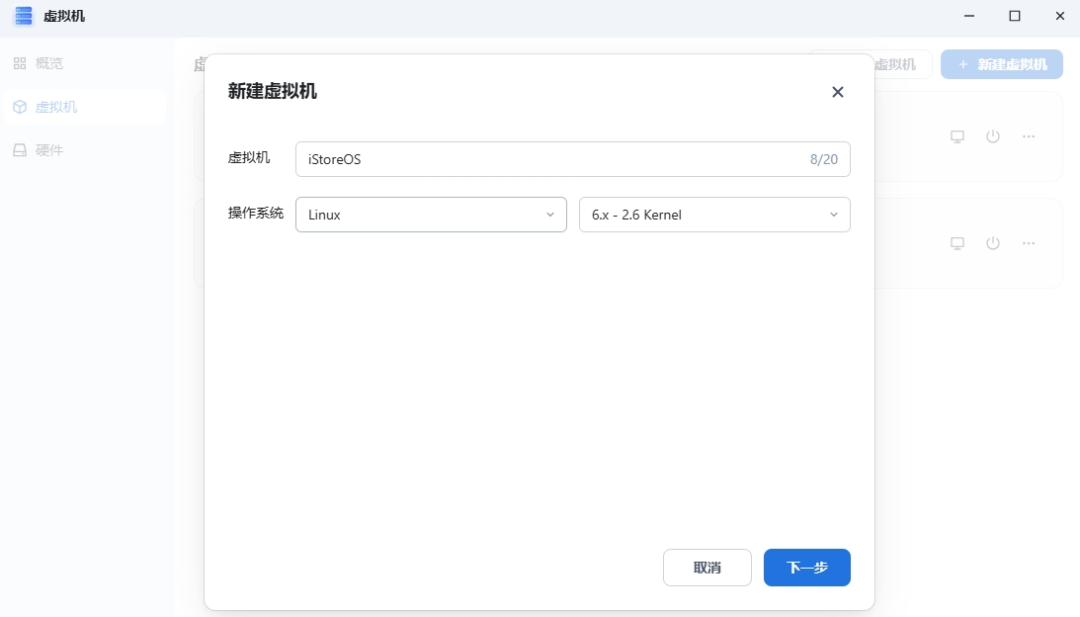Maximize the 虚拟机 application window
1080x617 pixels.
coord(1014,16)
